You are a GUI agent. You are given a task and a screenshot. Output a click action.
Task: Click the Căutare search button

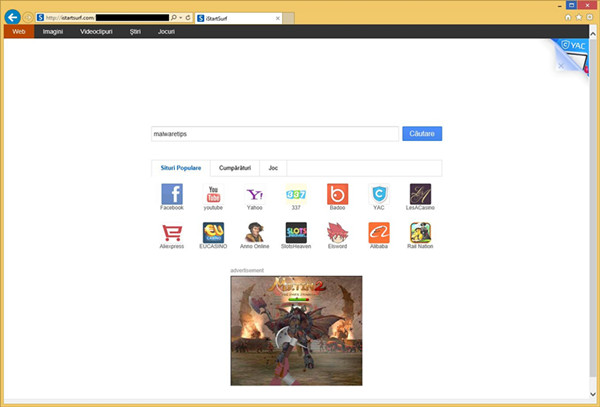[422, 133]
